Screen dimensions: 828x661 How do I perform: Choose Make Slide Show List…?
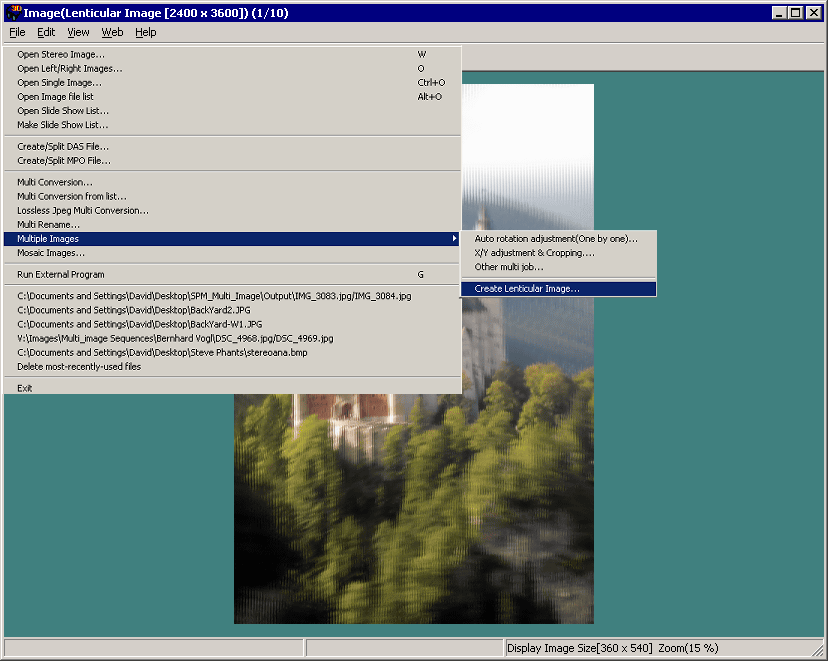coord(232,125)
